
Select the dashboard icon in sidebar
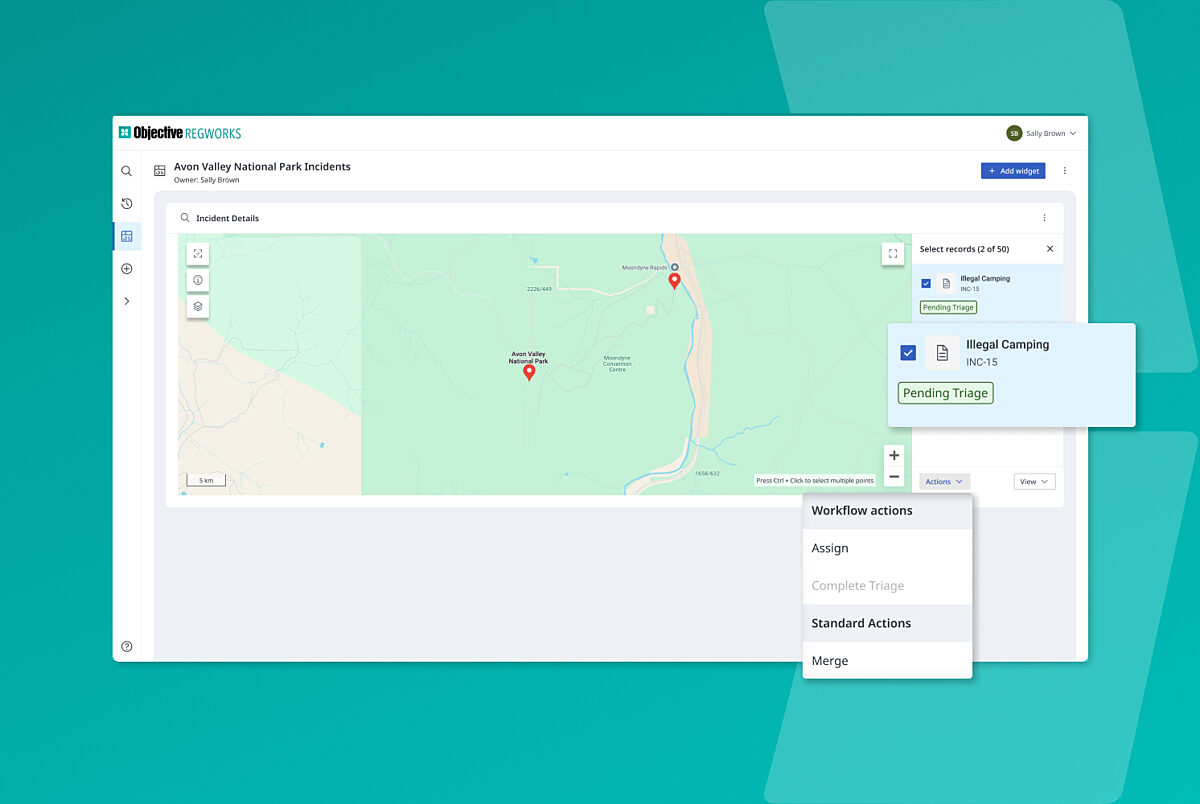click(x=127, y=237)
